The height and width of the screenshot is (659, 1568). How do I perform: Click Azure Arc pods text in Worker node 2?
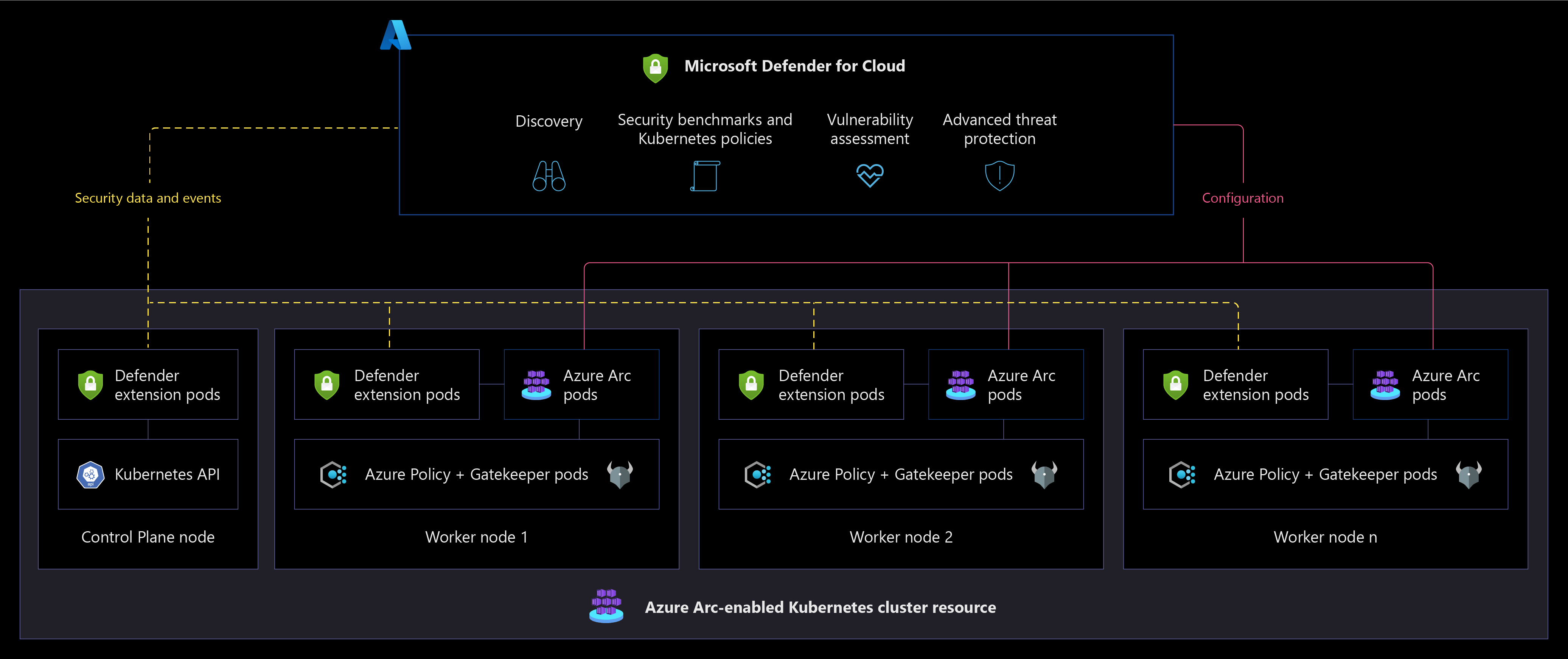click(x=1021, y=385)
